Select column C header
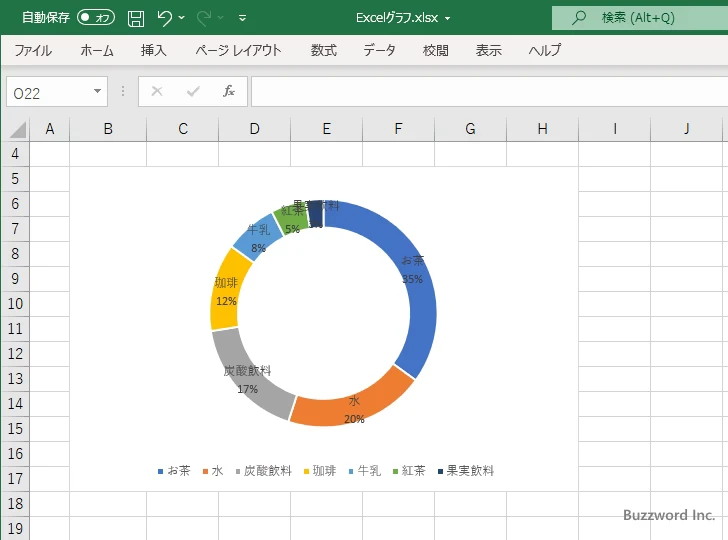 point(182,129)
